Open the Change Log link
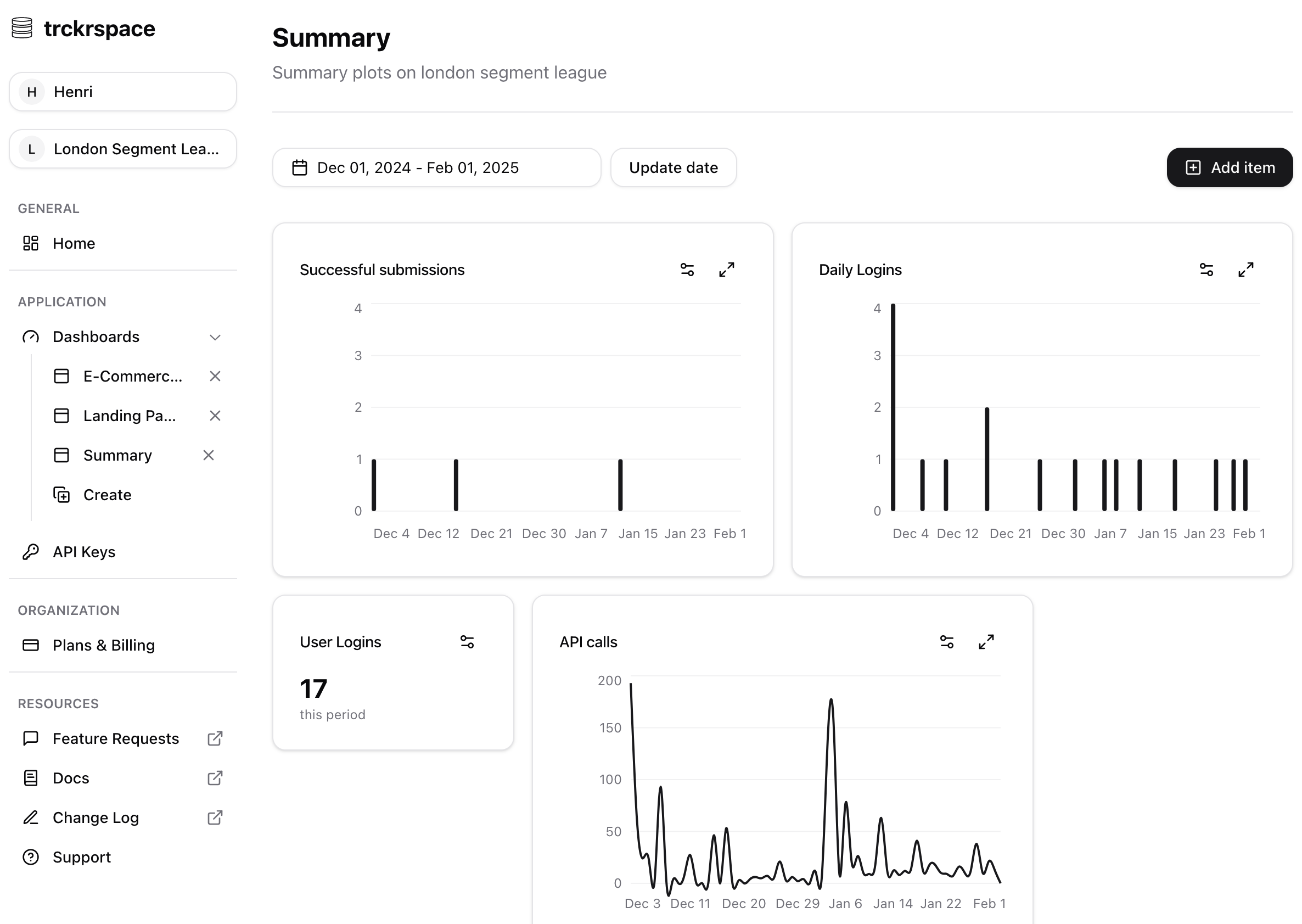Viewport: 1302px width, 924px height. 96,817
